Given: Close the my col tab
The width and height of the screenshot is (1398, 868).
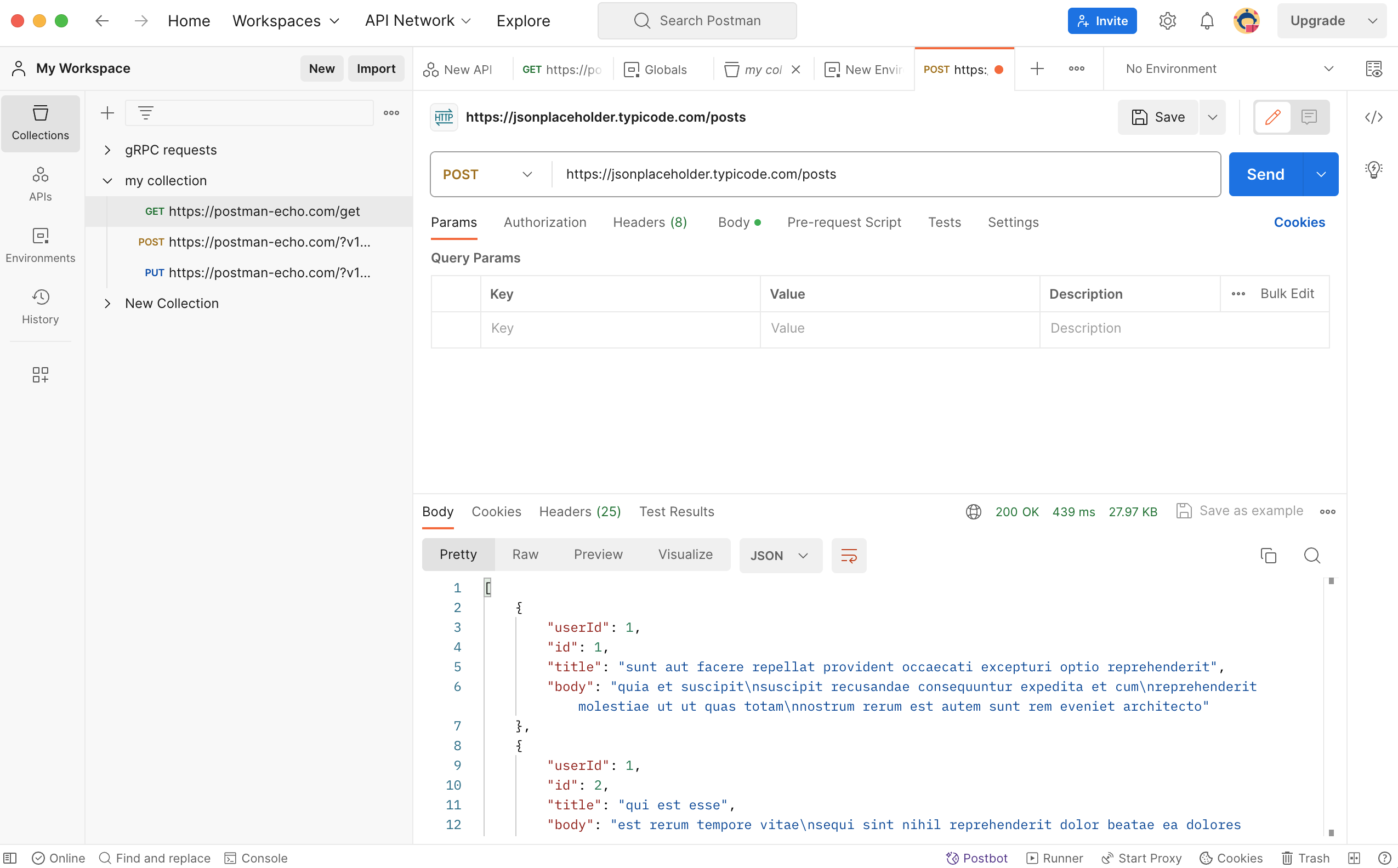Looking at the screenshot, I should coord(795,70).
